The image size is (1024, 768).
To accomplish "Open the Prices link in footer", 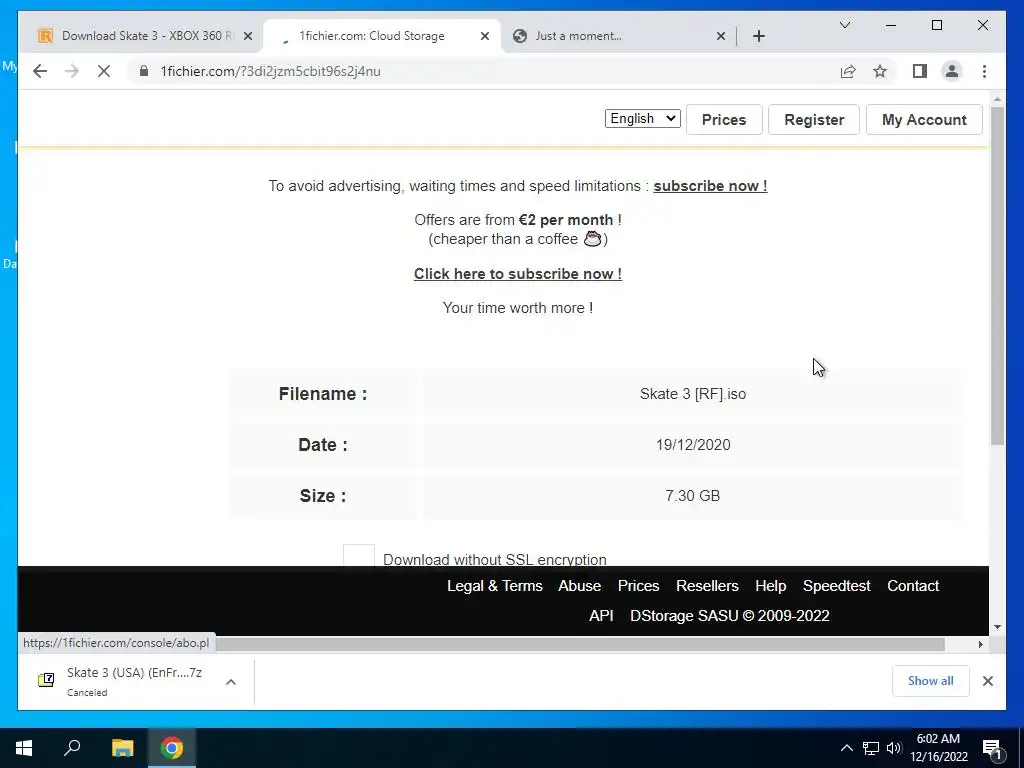I will (638, 586).
